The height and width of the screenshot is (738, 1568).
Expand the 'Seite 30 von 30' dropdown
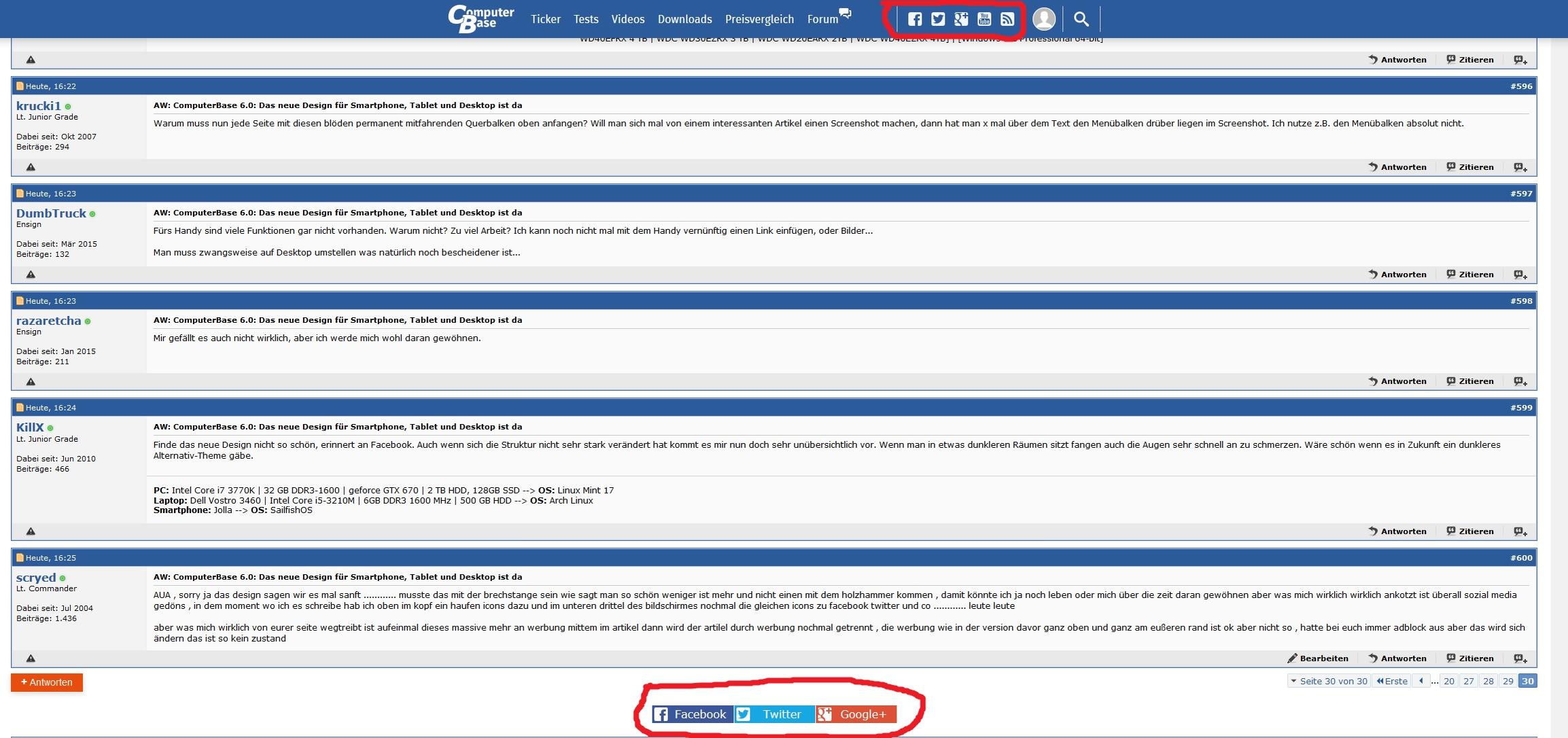pyautogui.click(x=1328, y=681)
